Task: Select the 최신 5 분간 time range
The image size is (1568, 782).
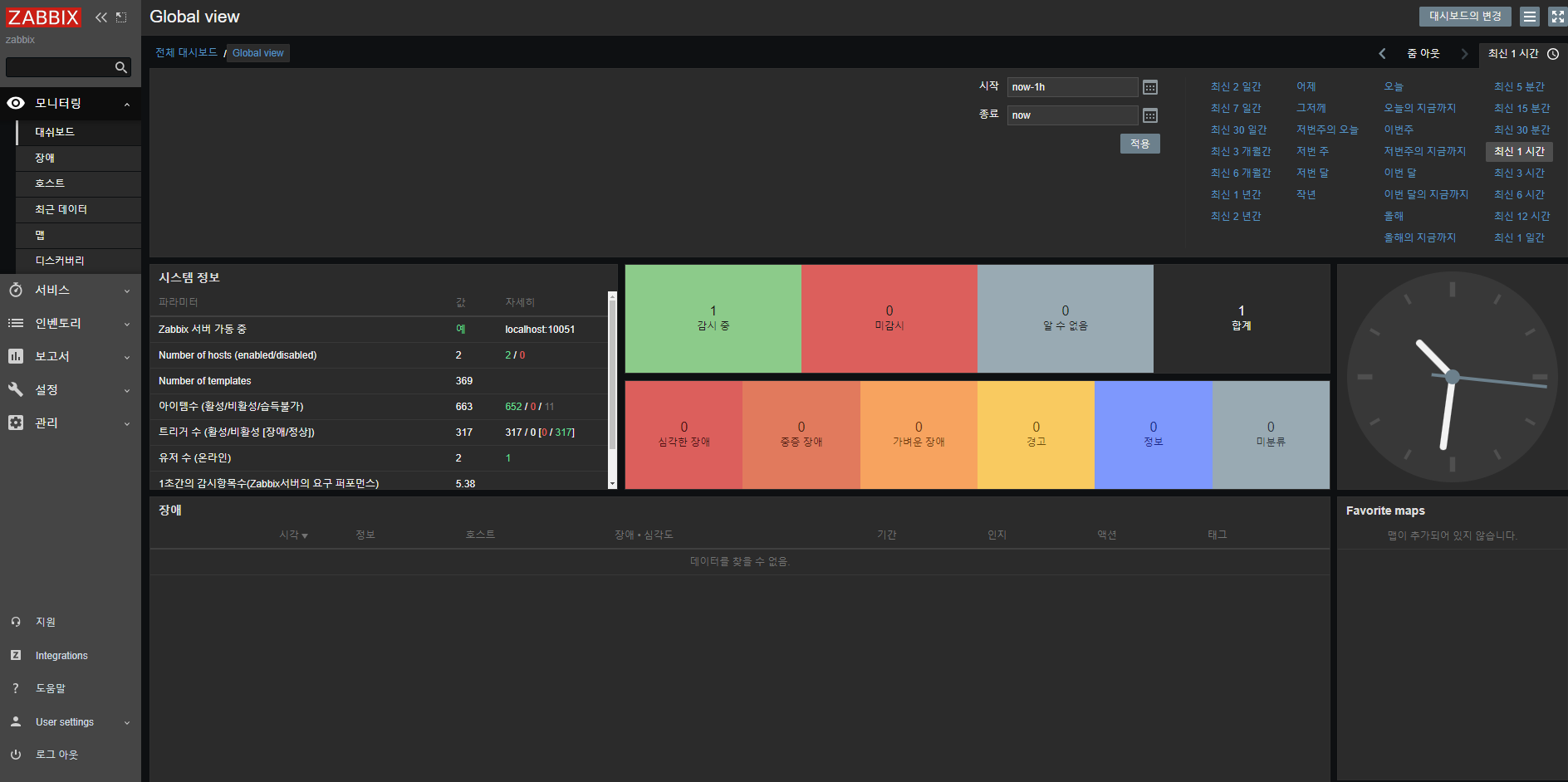Action: click(1519, 86)
